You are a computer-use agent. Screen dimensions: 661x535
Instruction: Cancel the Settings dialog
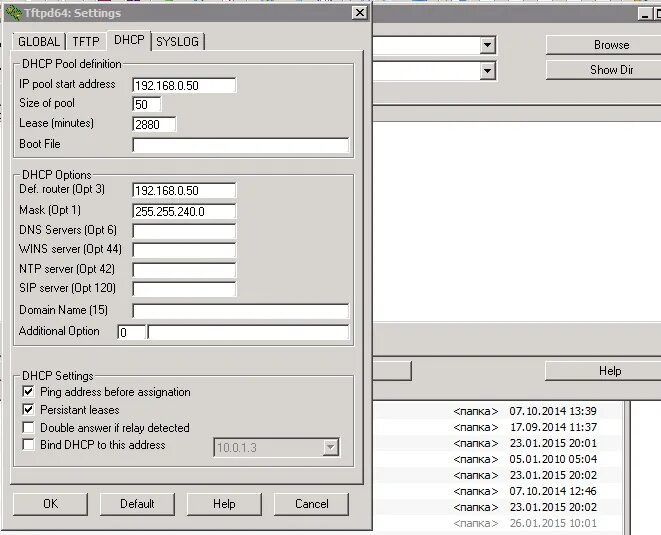tap(312, 504)
